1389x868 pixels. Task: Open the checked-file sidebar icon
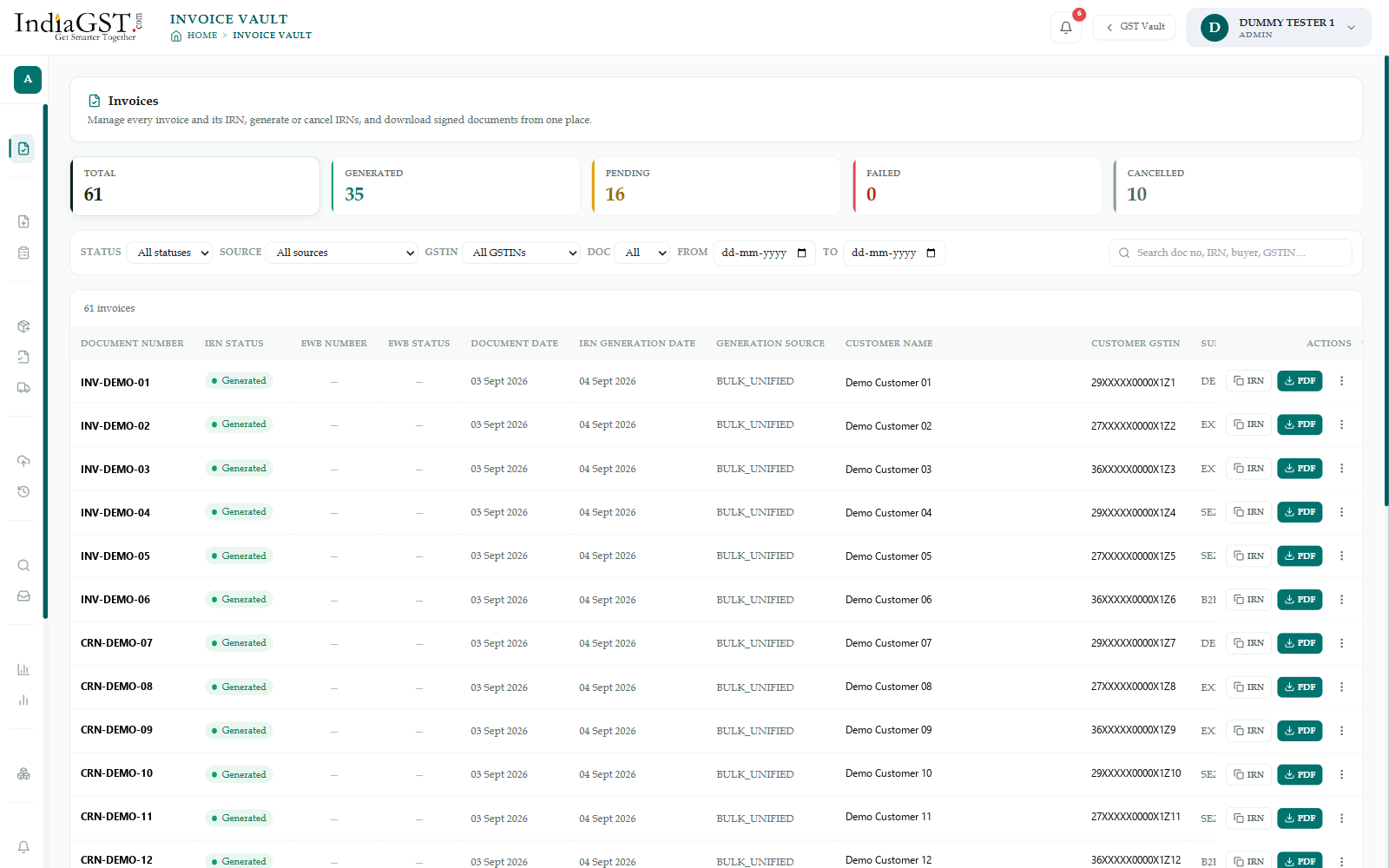click(23, 357)
